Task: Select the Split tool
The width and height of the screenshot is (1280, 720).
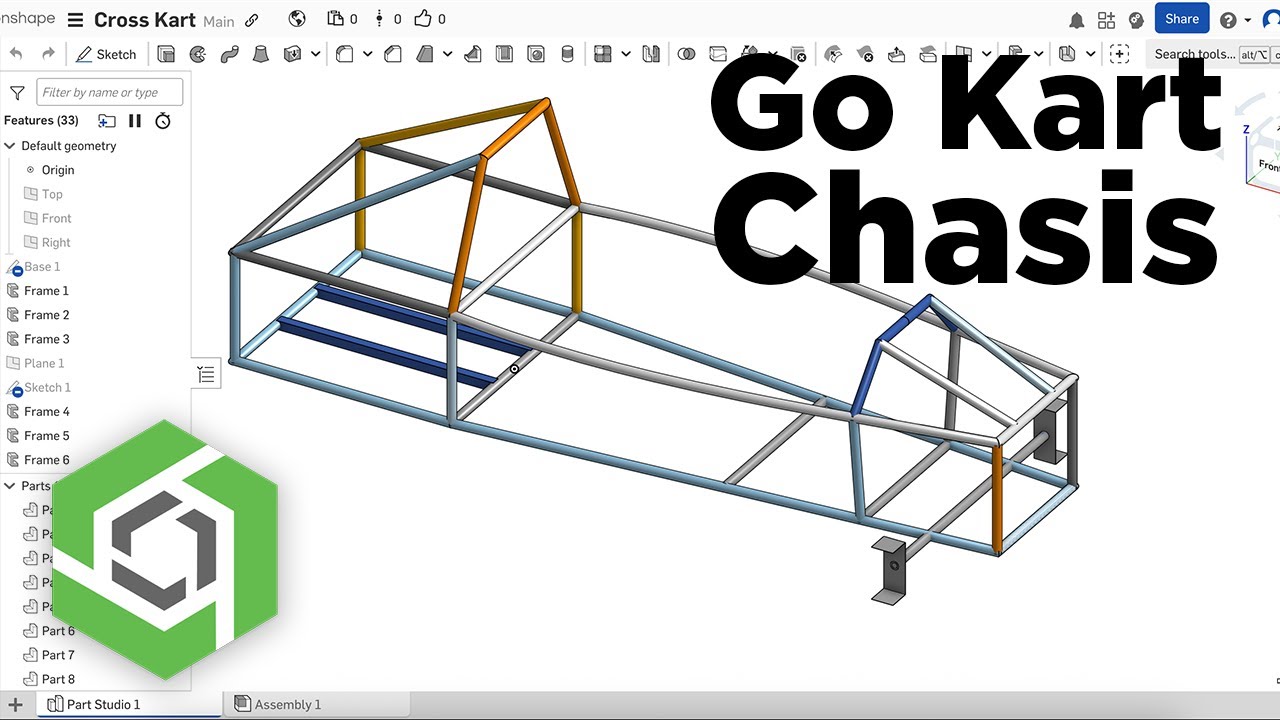Action: (x=718, y=54)
